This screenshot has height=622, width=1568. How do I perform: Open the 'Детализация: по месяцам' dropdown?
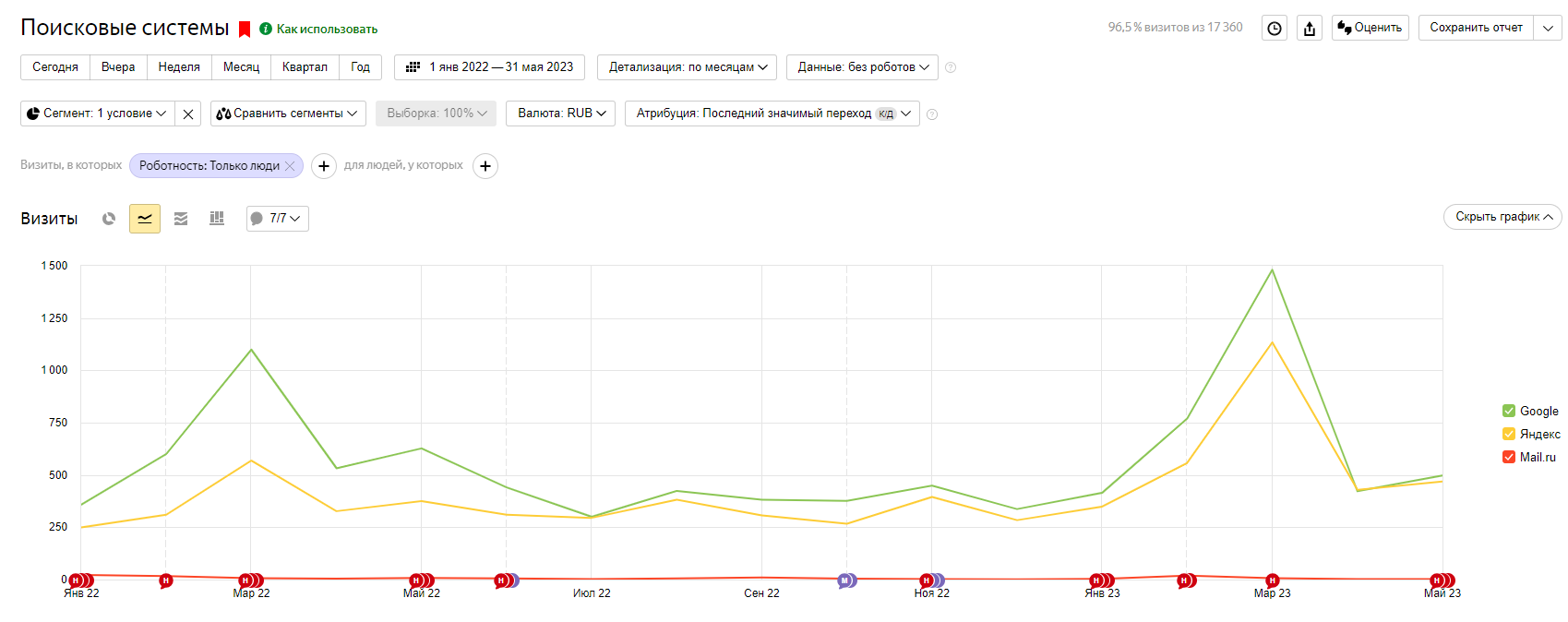[x=688, y=67]
